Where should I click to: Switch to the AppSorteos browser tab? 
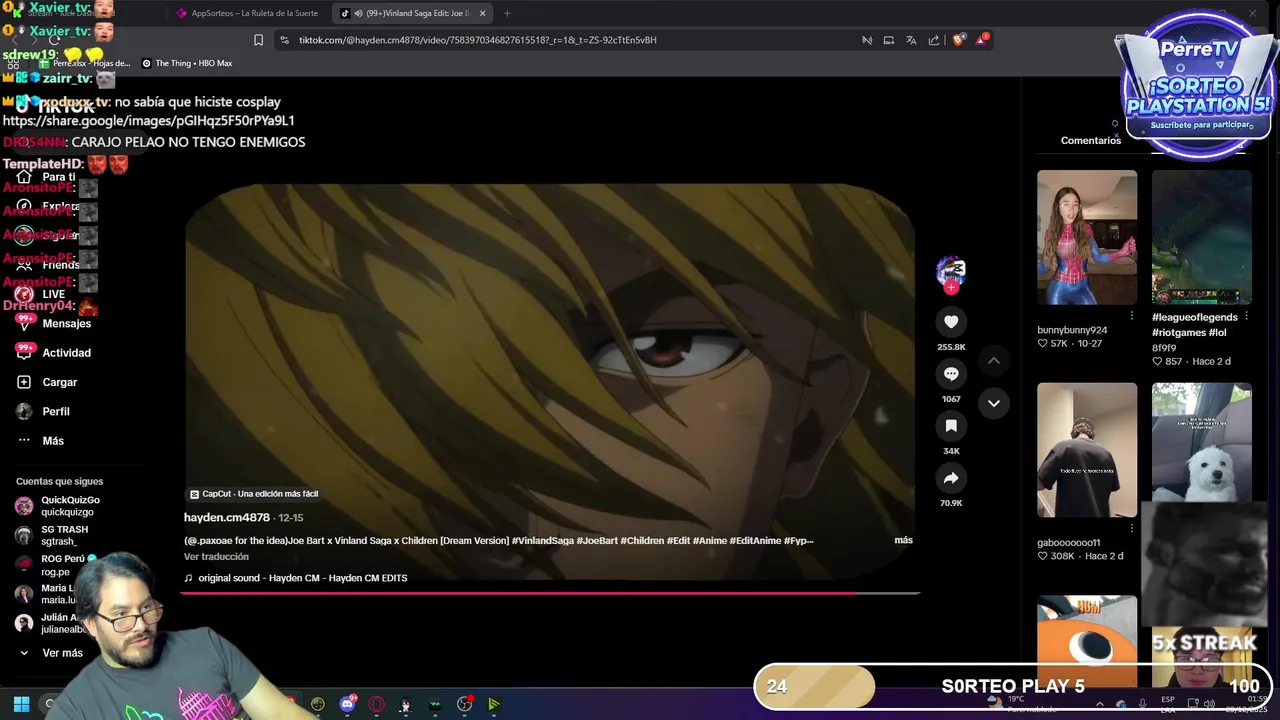click(x=247, y=13)
